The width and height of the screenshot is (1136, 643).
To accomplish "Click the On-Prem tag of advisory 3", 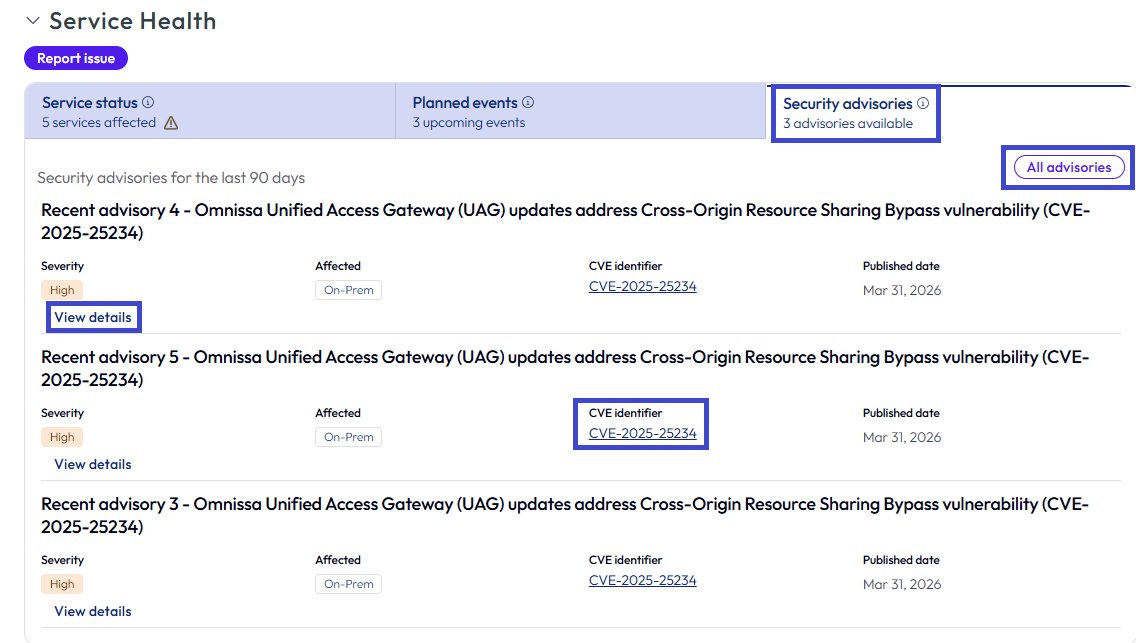I will tap(348, 584).
